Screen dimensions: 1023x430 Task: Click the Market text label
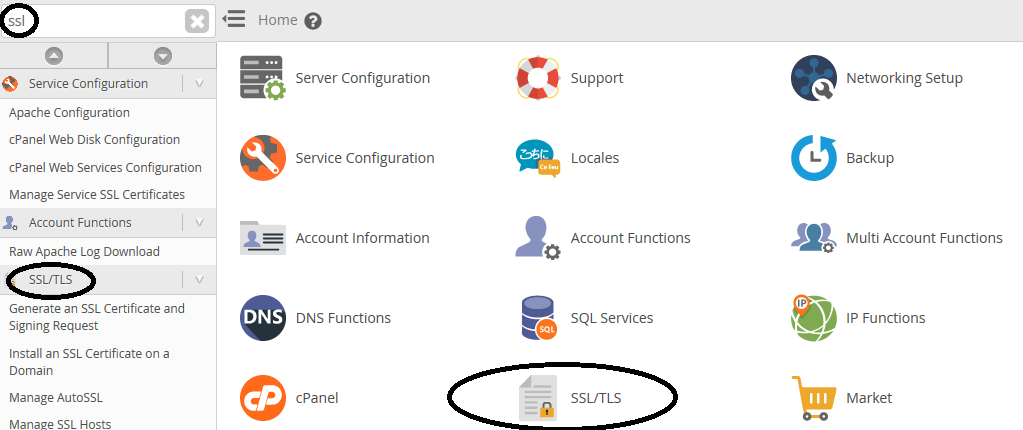[869, 397]
